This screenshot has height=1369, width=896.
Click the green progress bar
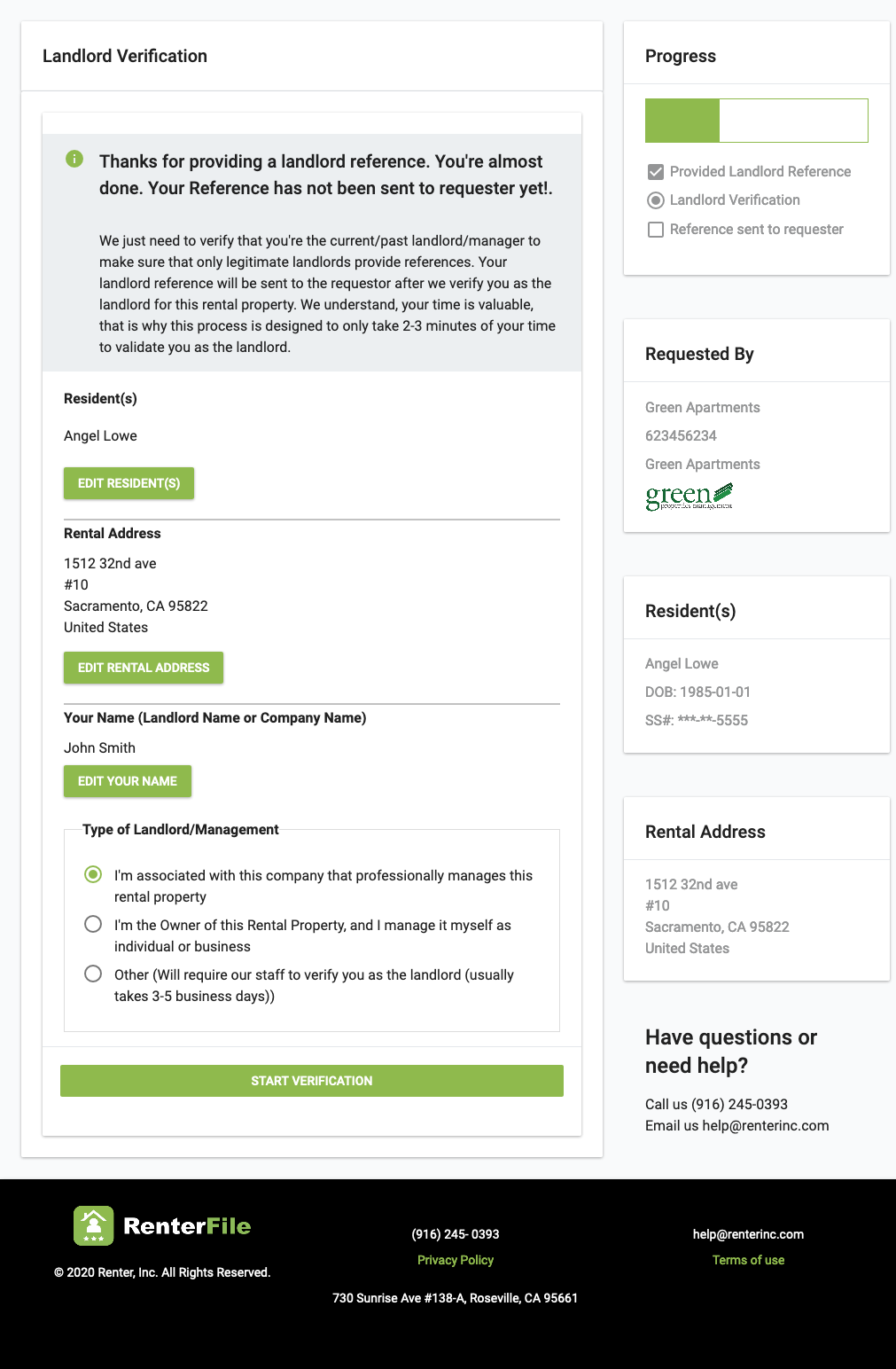click(x=682, y=121)
